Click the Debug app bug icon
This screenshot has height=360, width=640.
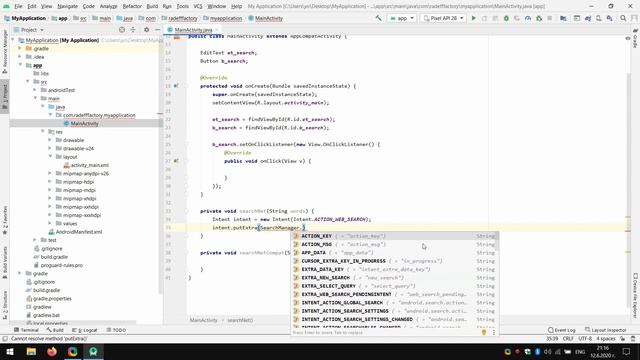(506, 18)
